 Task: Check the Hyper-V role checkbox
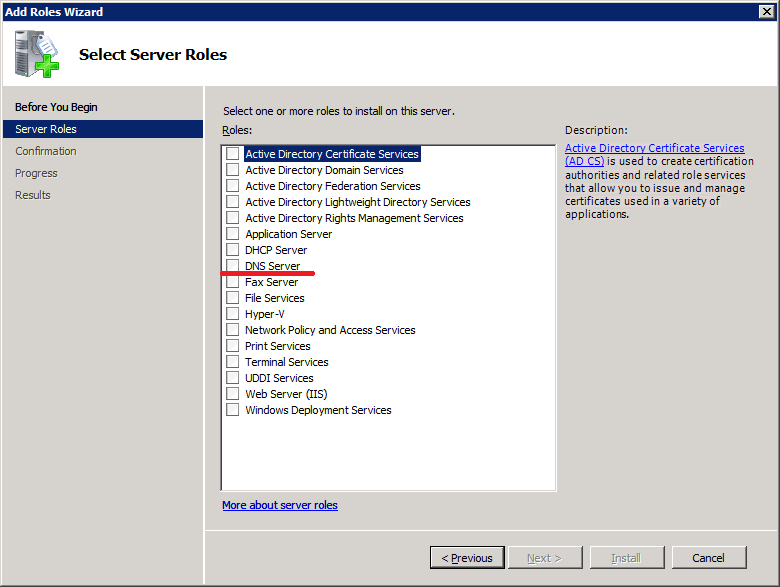pyautogui.click(x=232, y=314)
